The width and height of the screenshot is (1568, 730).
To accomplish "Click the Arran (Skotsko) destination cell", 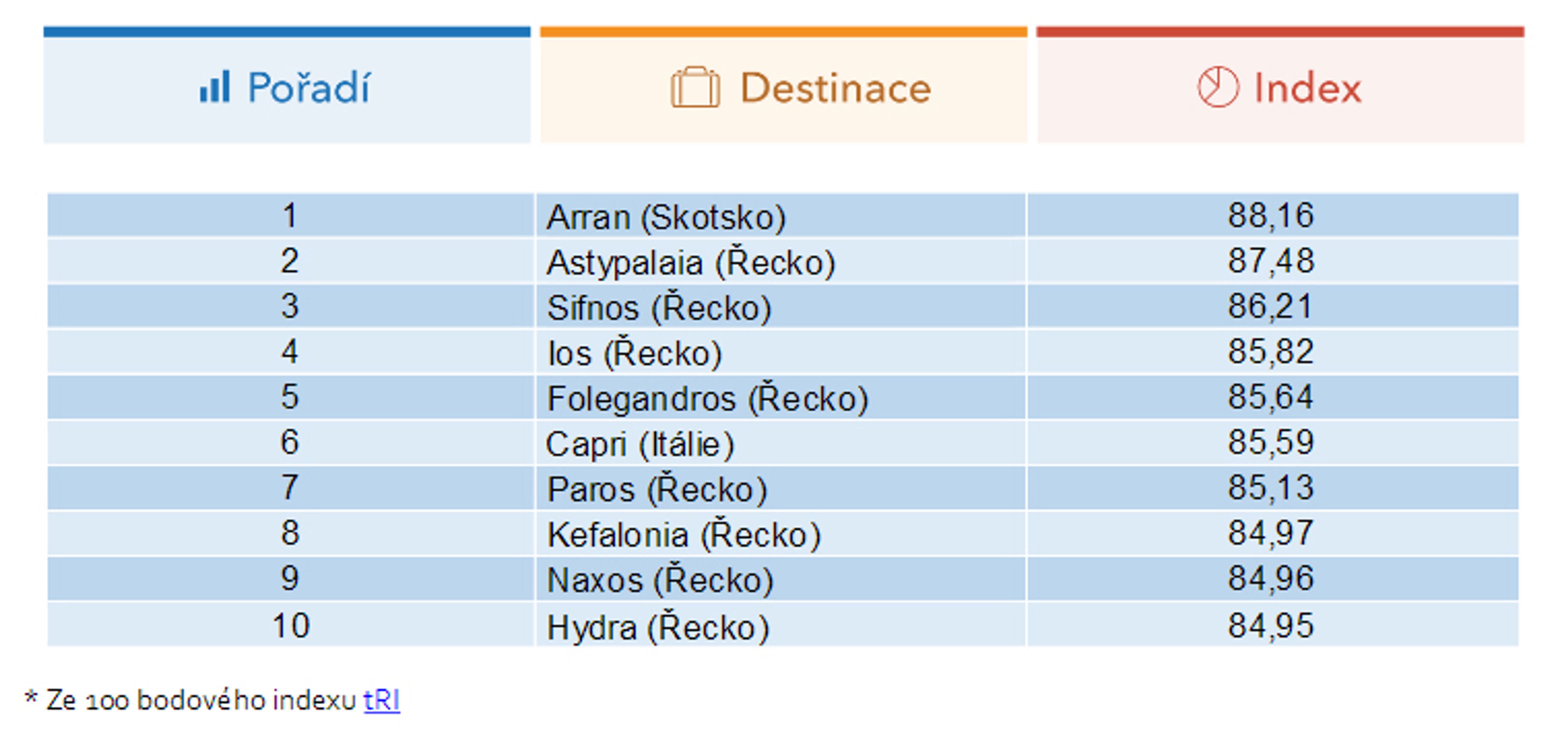I will pos(781,215).
